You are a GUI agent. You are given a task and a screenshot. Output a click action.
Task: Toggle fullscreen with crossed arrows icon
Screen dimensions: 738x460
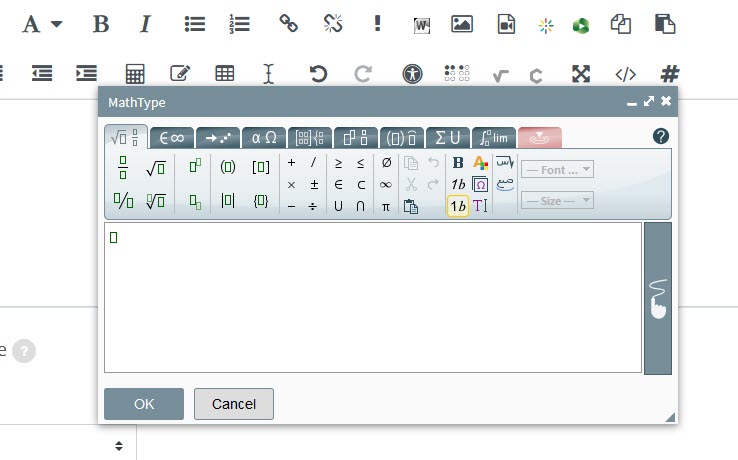[581, 74]
